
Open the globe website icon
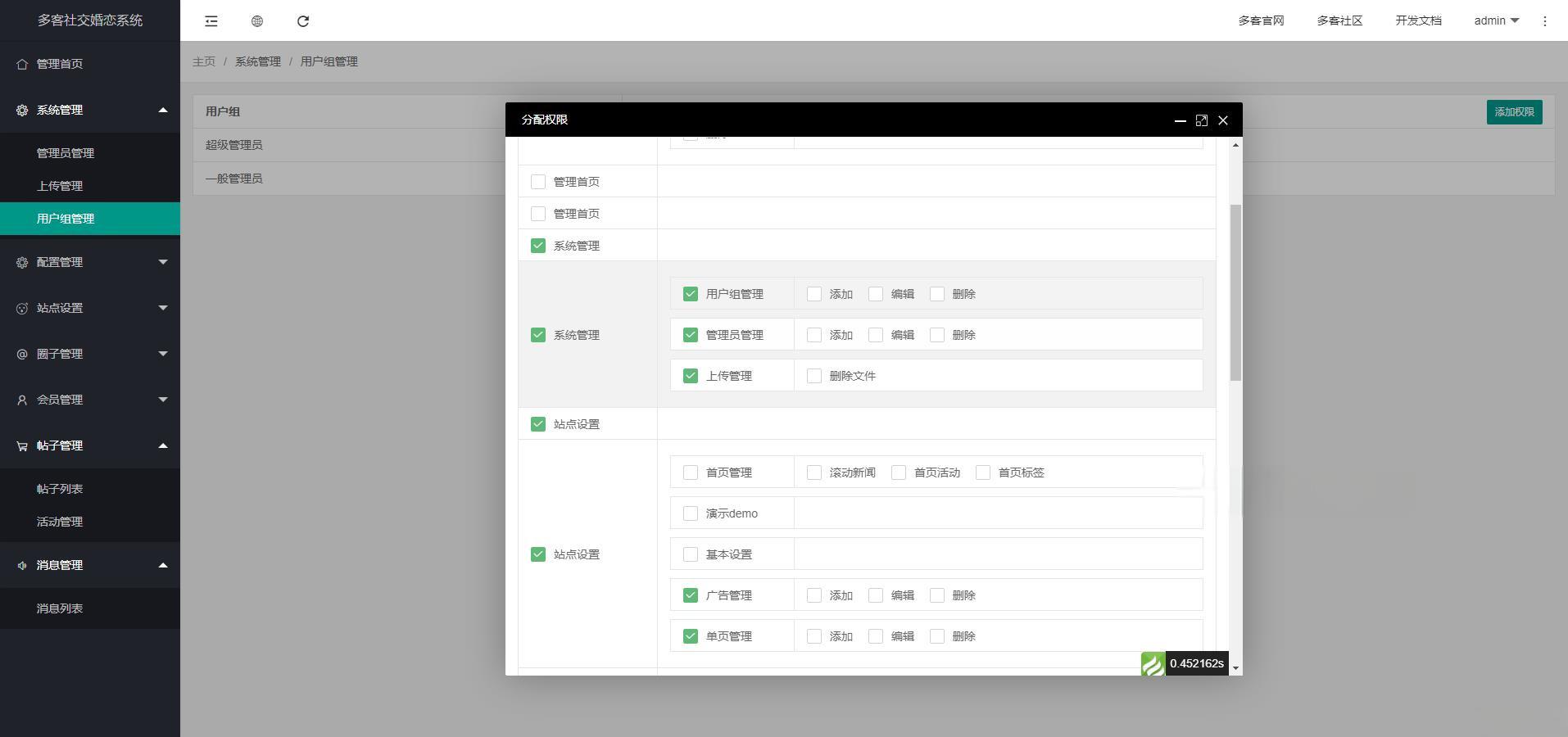tap(257, 21)
